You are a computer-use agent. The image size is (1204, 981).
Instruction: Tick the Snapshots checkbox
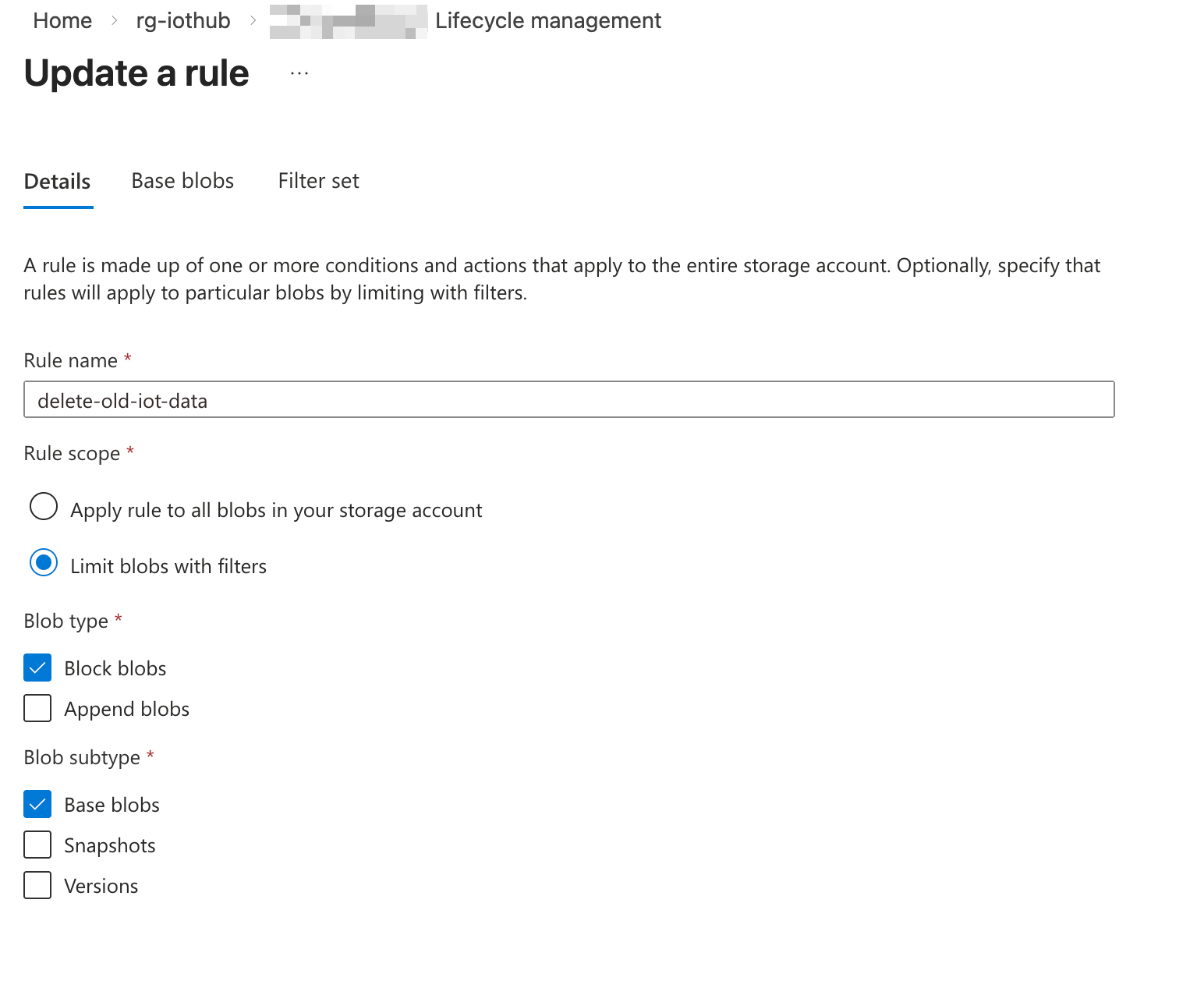pos(37,845)
